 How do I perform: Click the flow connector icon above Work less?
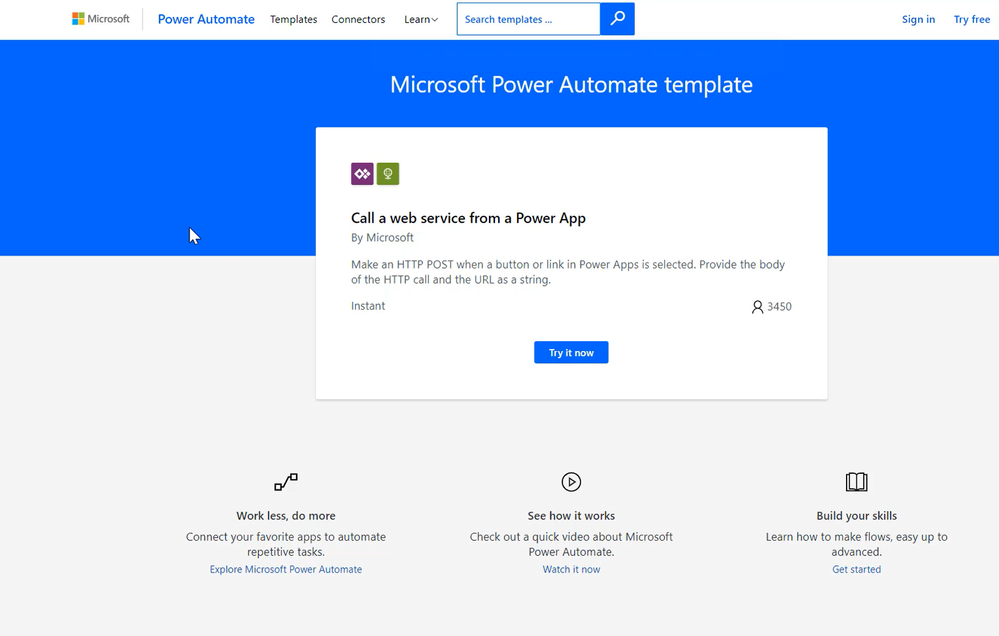(285, 482)
